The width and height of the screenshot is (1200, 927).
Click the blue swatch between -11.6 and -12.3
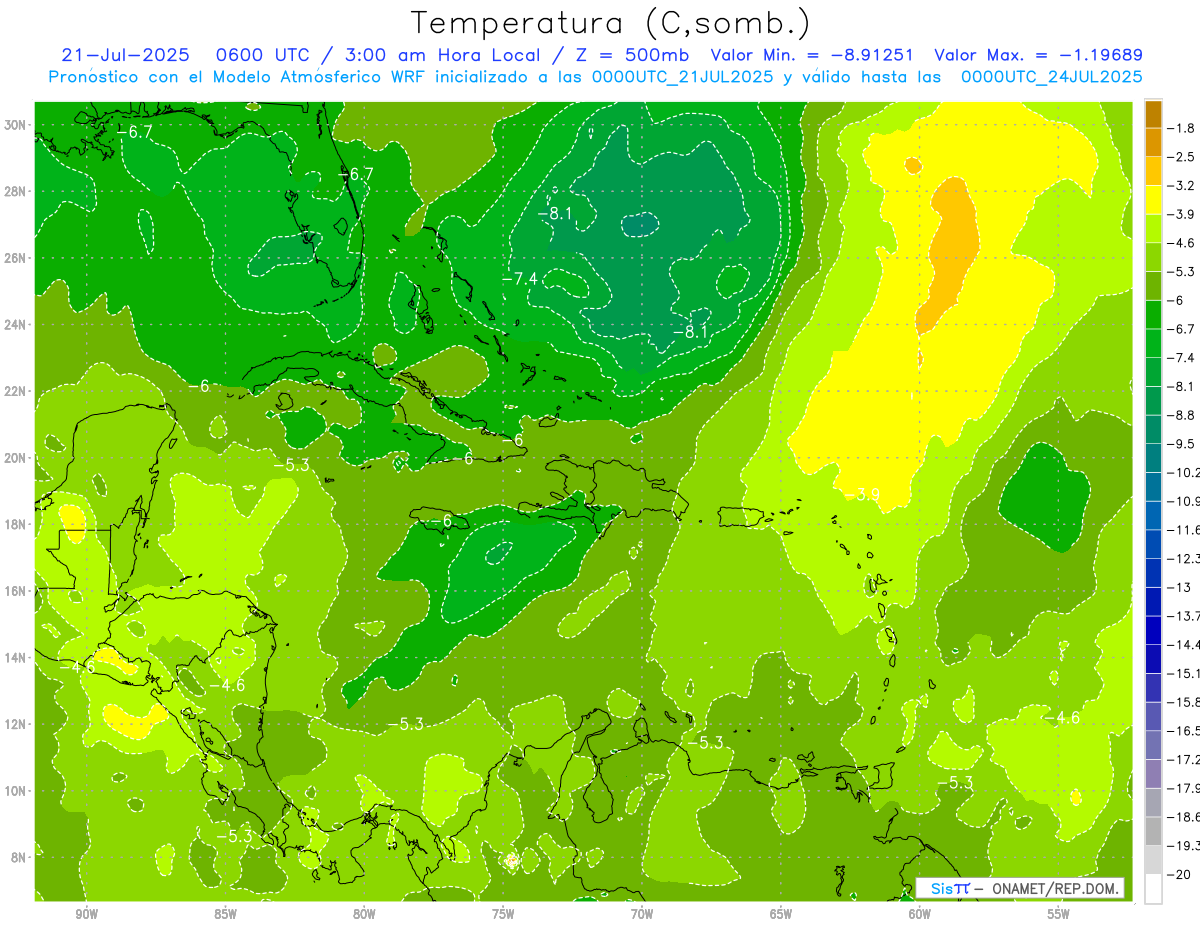1153,544
